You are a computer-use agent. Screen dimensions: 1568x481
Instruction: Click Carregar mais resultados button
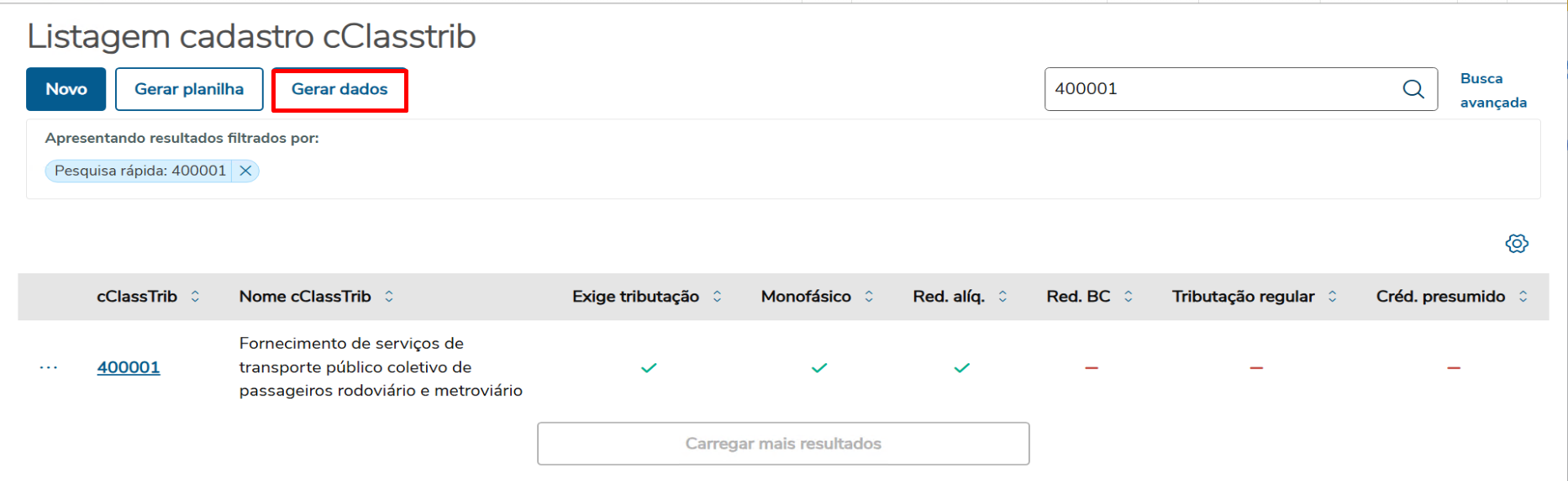point(783,443)
